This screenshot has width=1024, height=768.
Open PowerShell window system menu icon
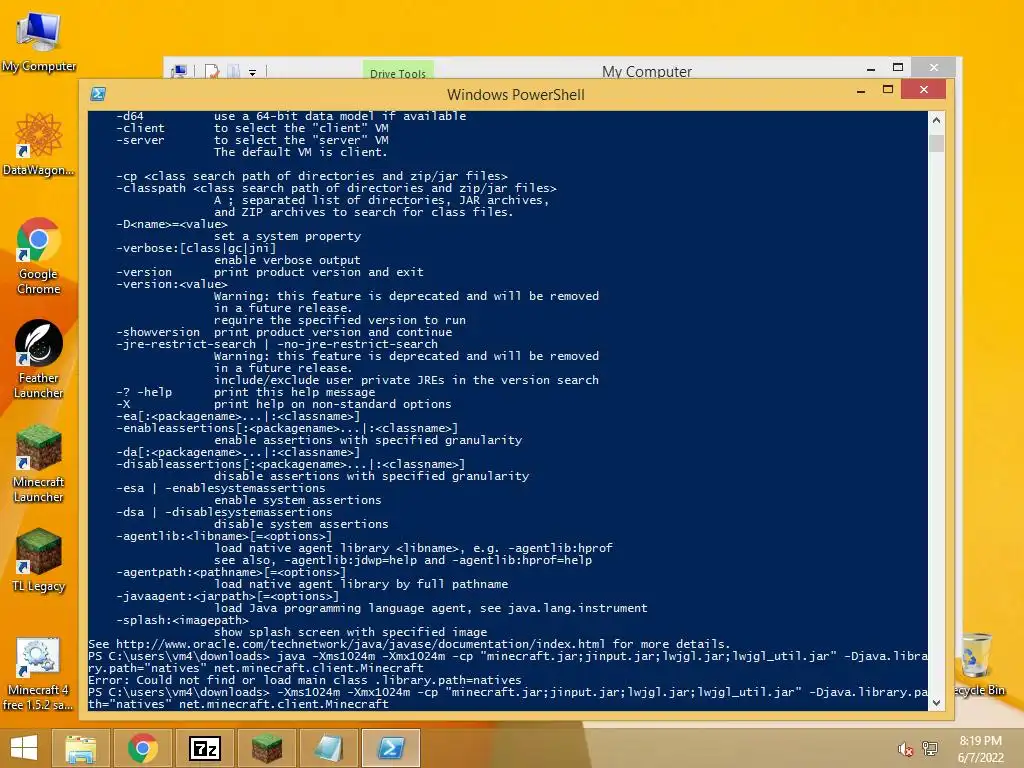[98, 93]
